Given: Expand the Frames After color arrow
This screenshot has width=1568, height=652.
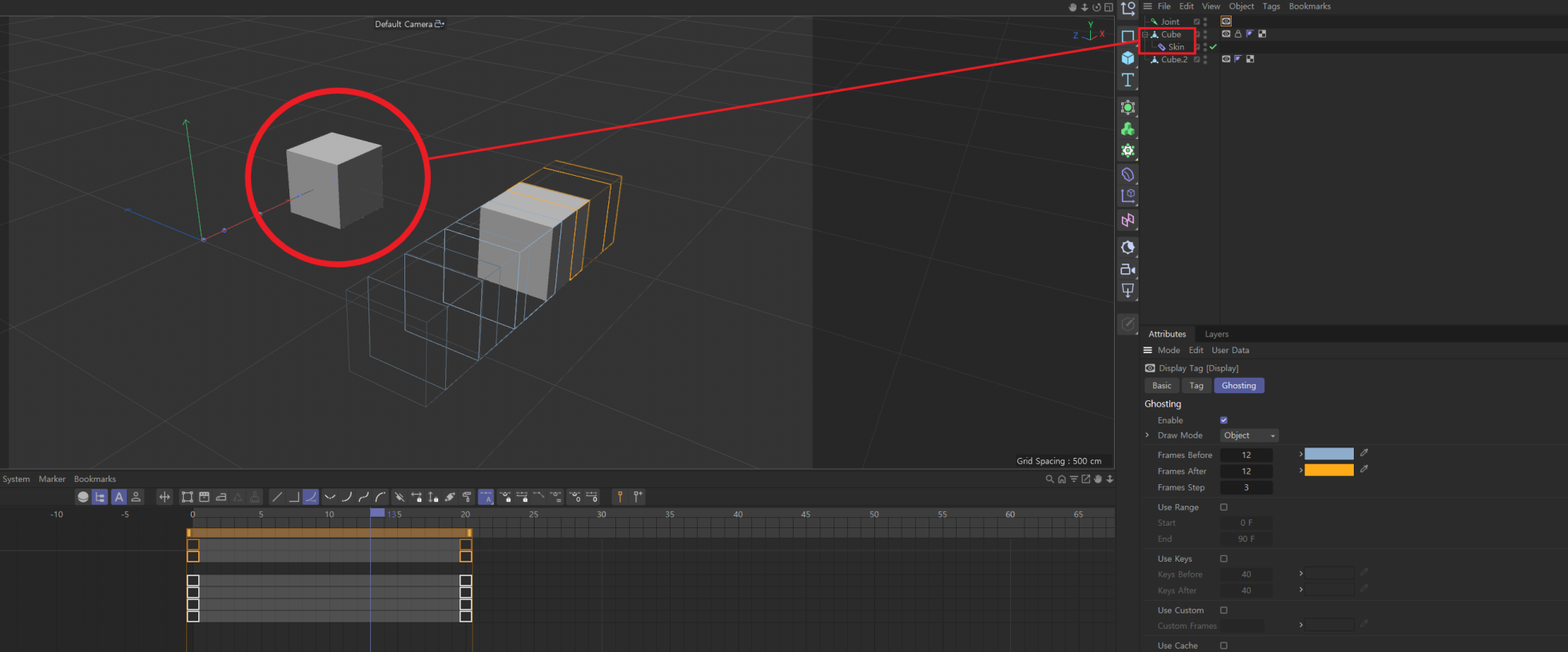Looking at the screenshot, I should point(1301,470).
